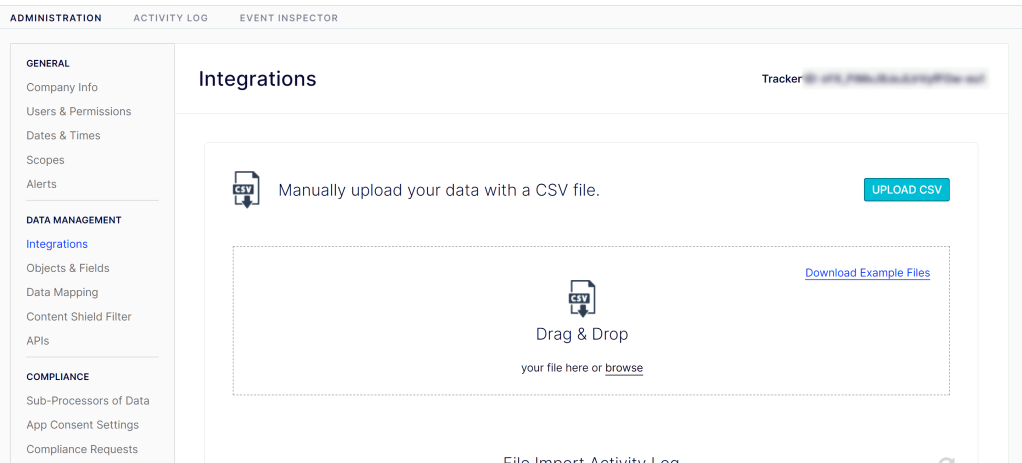1022x463 pixels.
Task: Switch to the Activity Log tab
Action: [x=171, y=18]
